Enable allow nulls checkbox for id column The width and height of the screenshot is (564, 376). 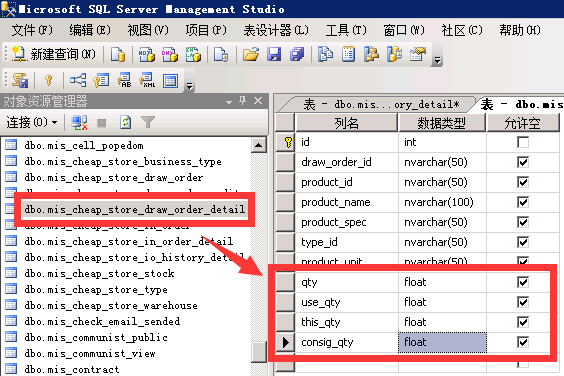(523, 142)
